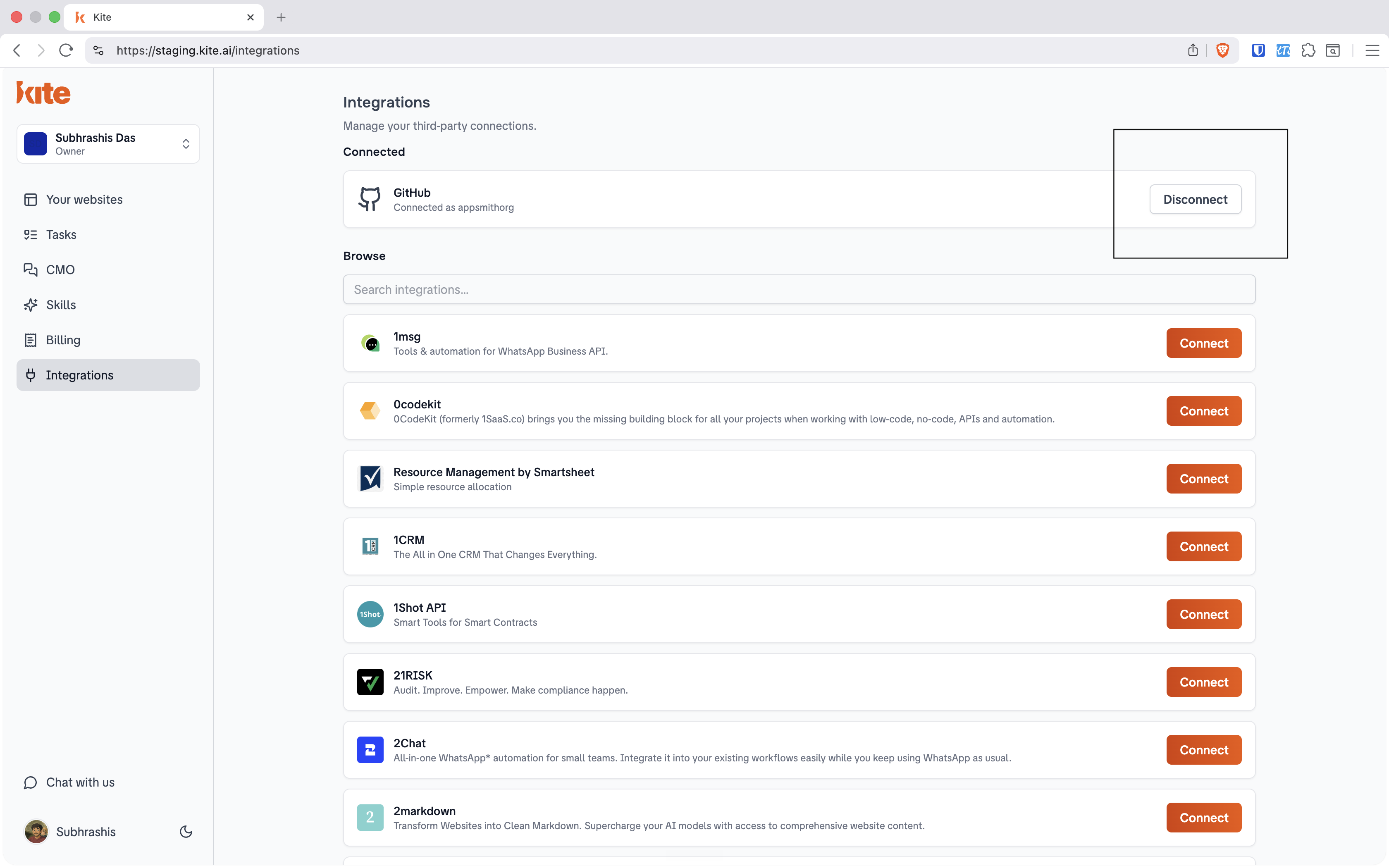Click the 2markdown integration title
The width and height of the screenshot is (1389, 868).
(424, 811)
